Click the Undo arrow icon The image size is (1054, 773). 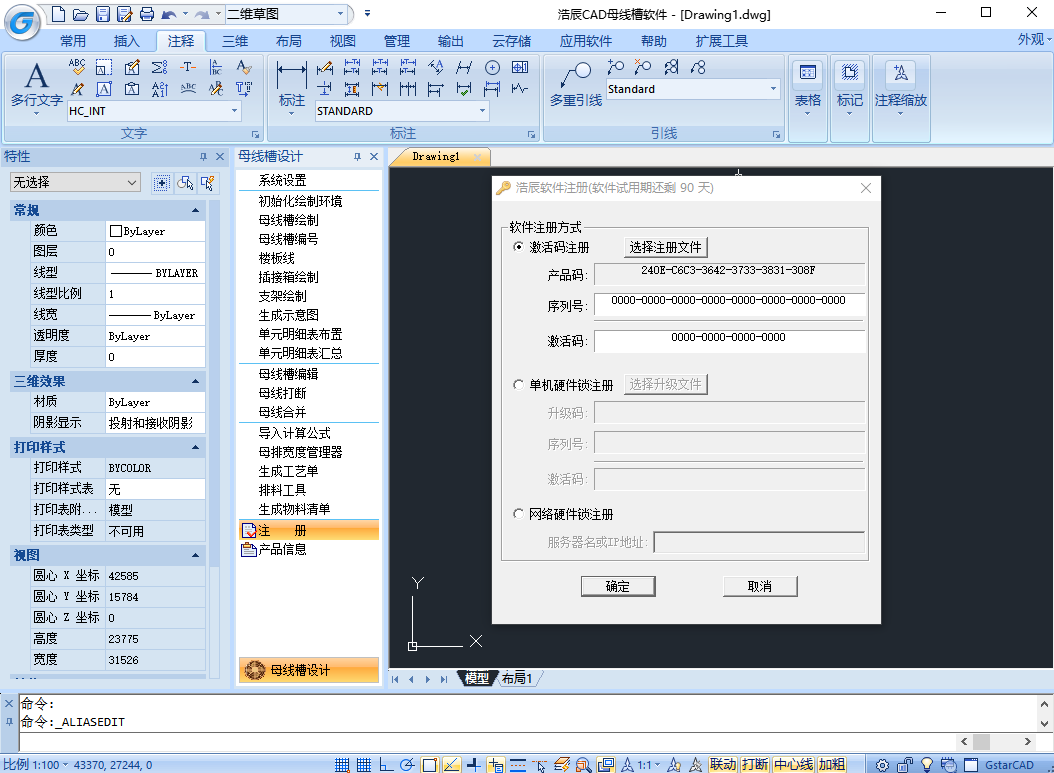169,14
